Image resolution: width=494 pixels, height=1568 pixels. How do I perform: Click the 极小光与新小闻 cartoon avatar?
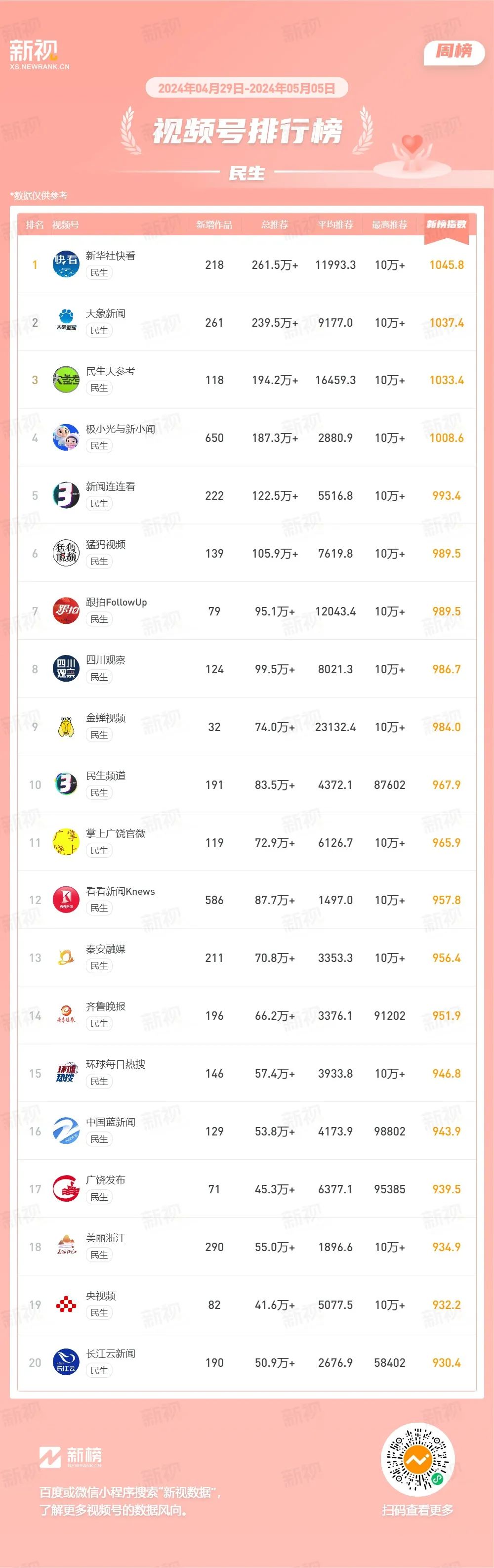pyautogui.click(x=66, y=437)
